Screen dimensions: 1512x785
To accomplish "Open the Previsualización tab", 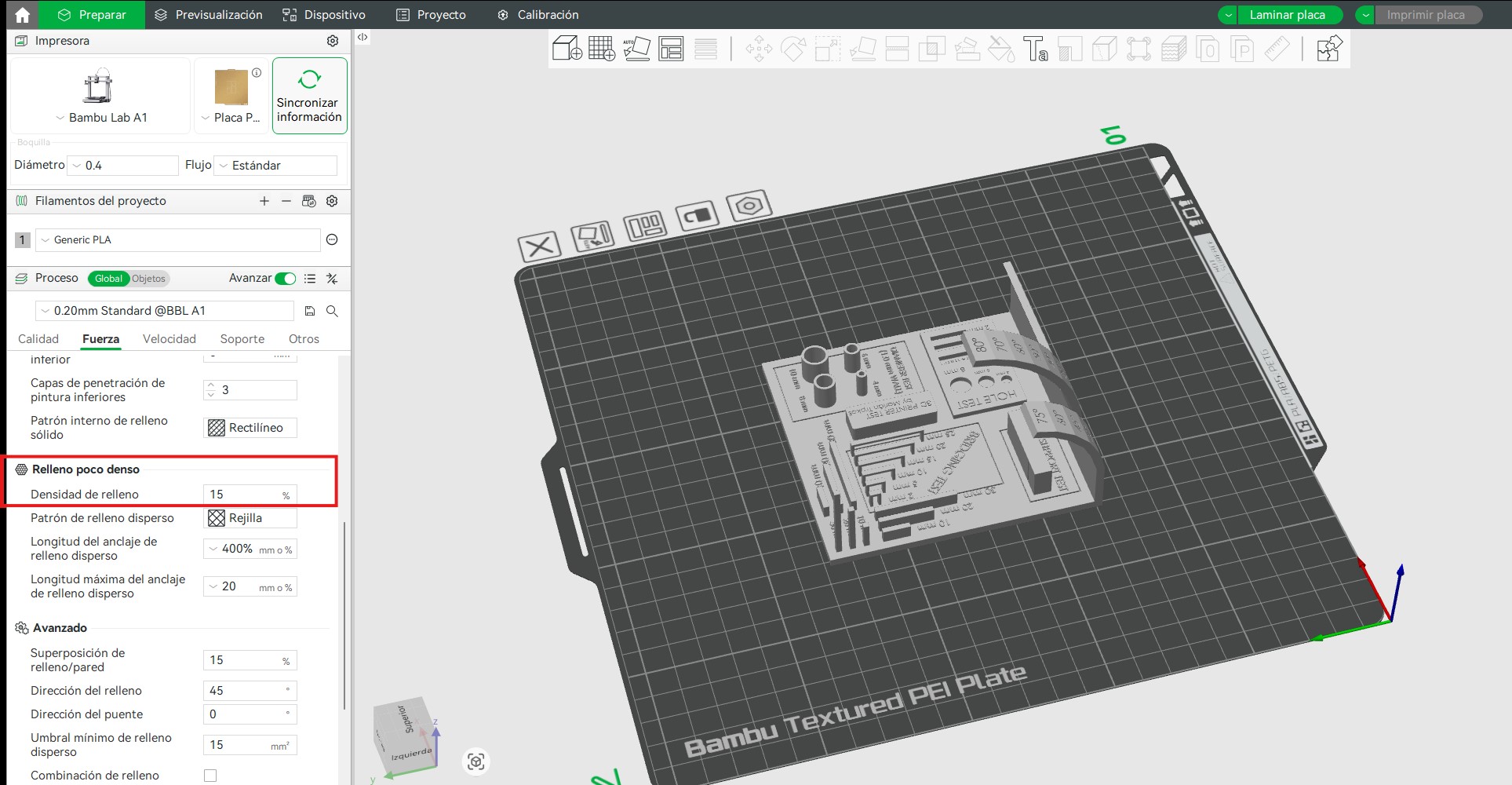I will (209, 15).
